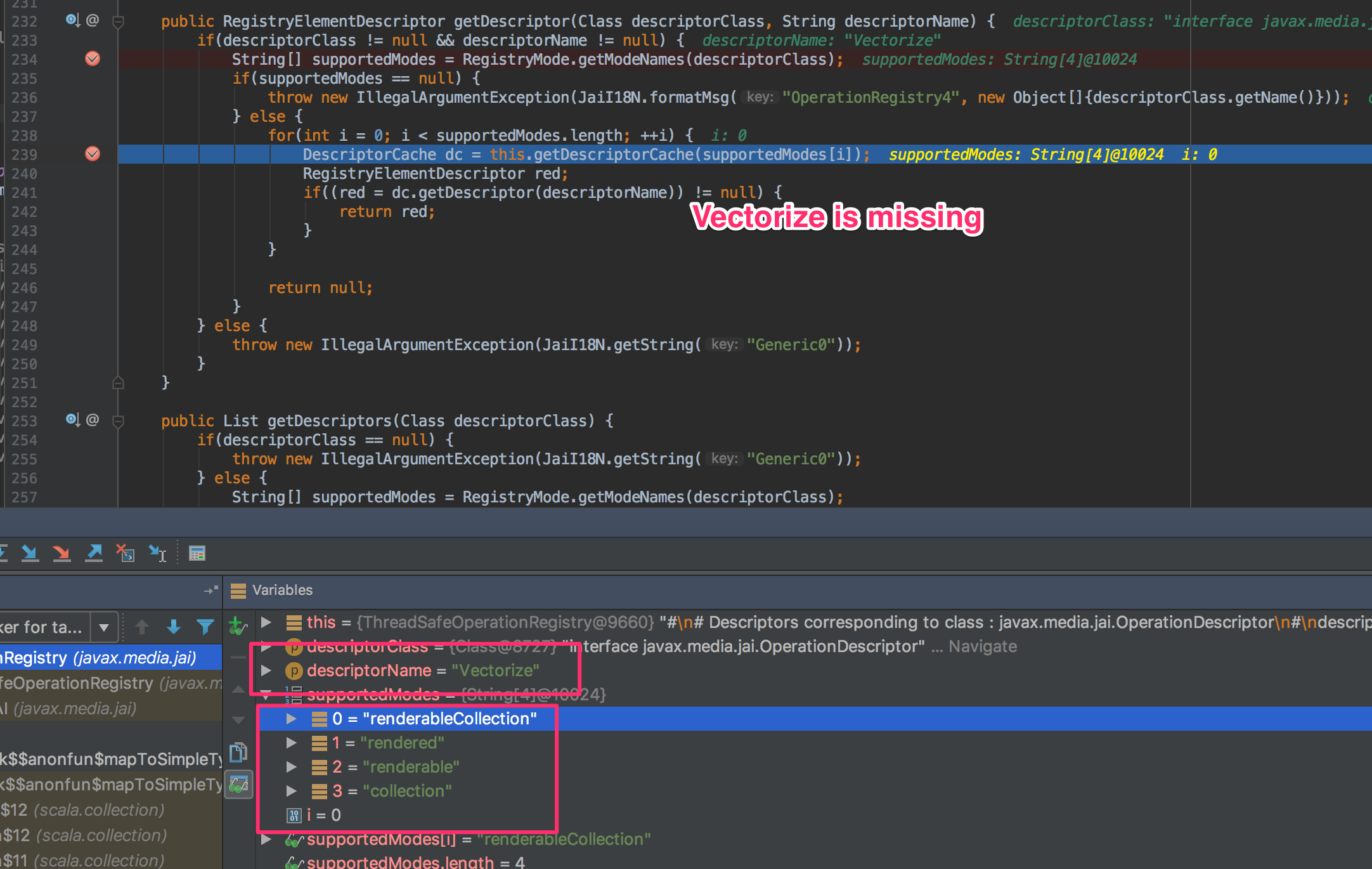1372x869 pixels.
Task: Click the Duplicate Watch copy icon
Action: coord(238,752)
